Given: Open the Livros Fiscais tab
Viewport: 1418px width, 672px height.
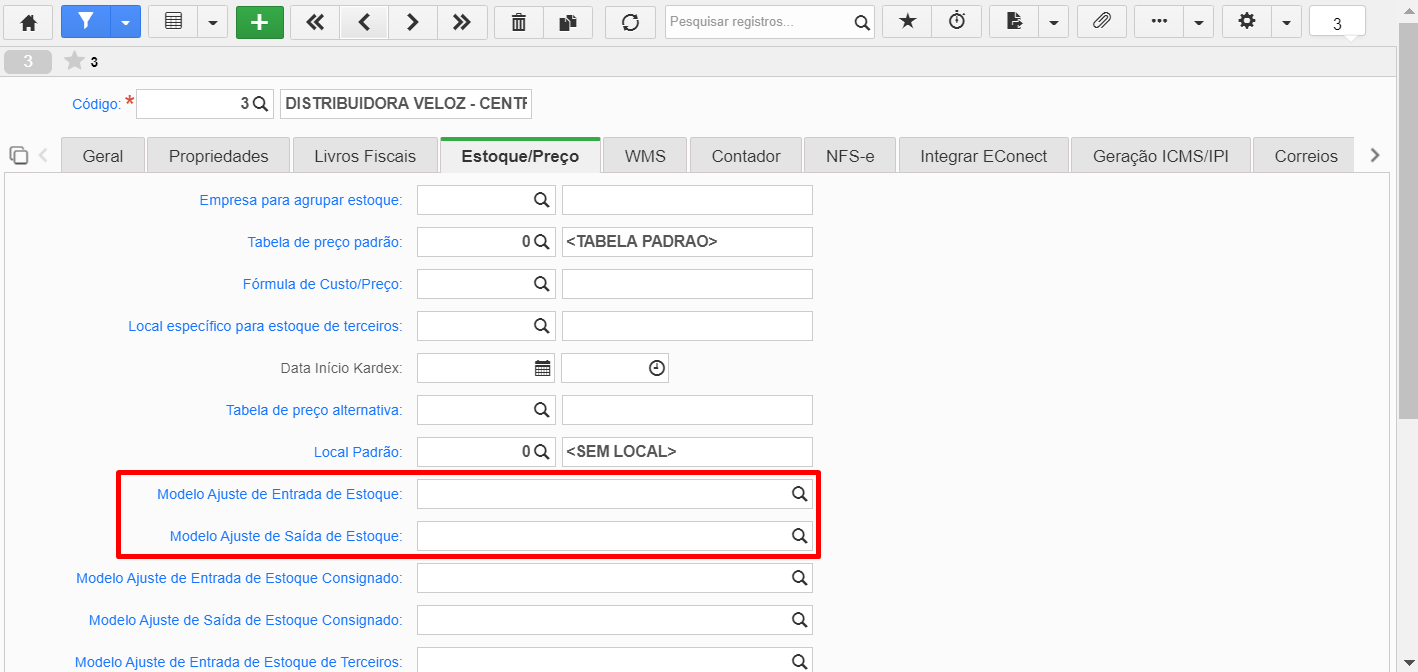Looking at the screenshot, I should click(365, 156).
